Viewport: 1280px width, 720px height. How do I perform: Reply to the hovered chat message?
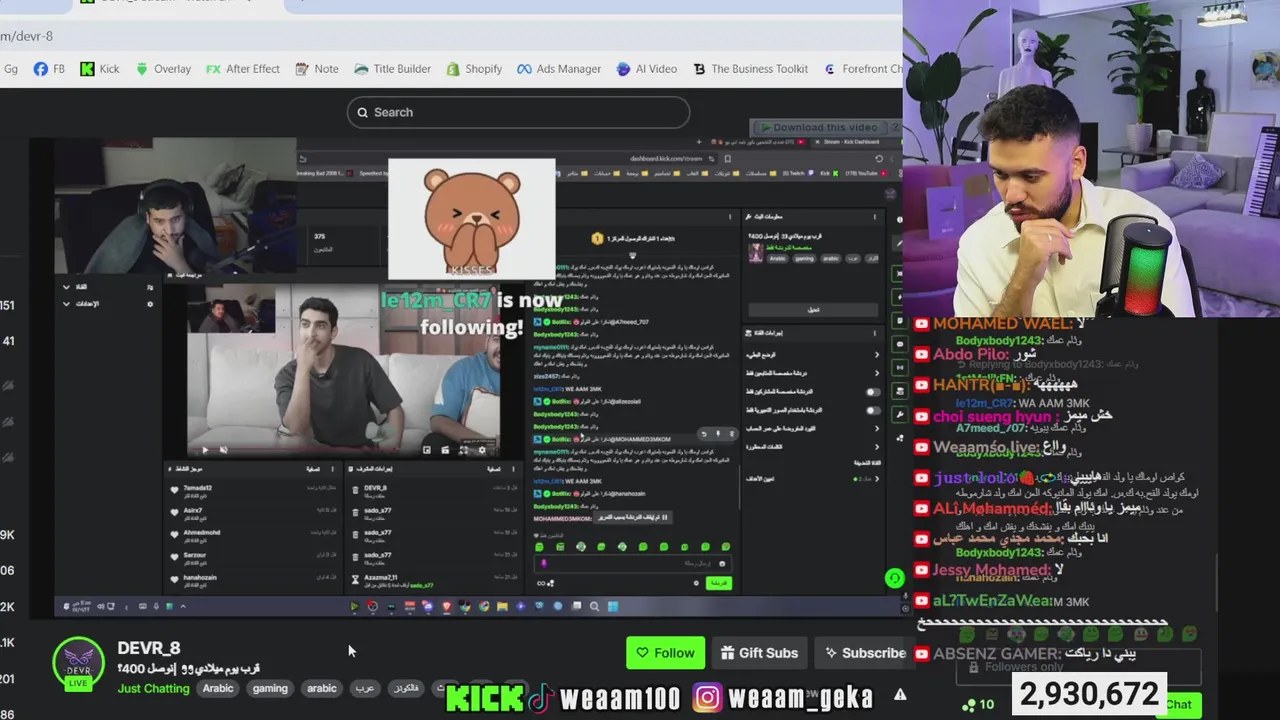(x=704, y=434)
